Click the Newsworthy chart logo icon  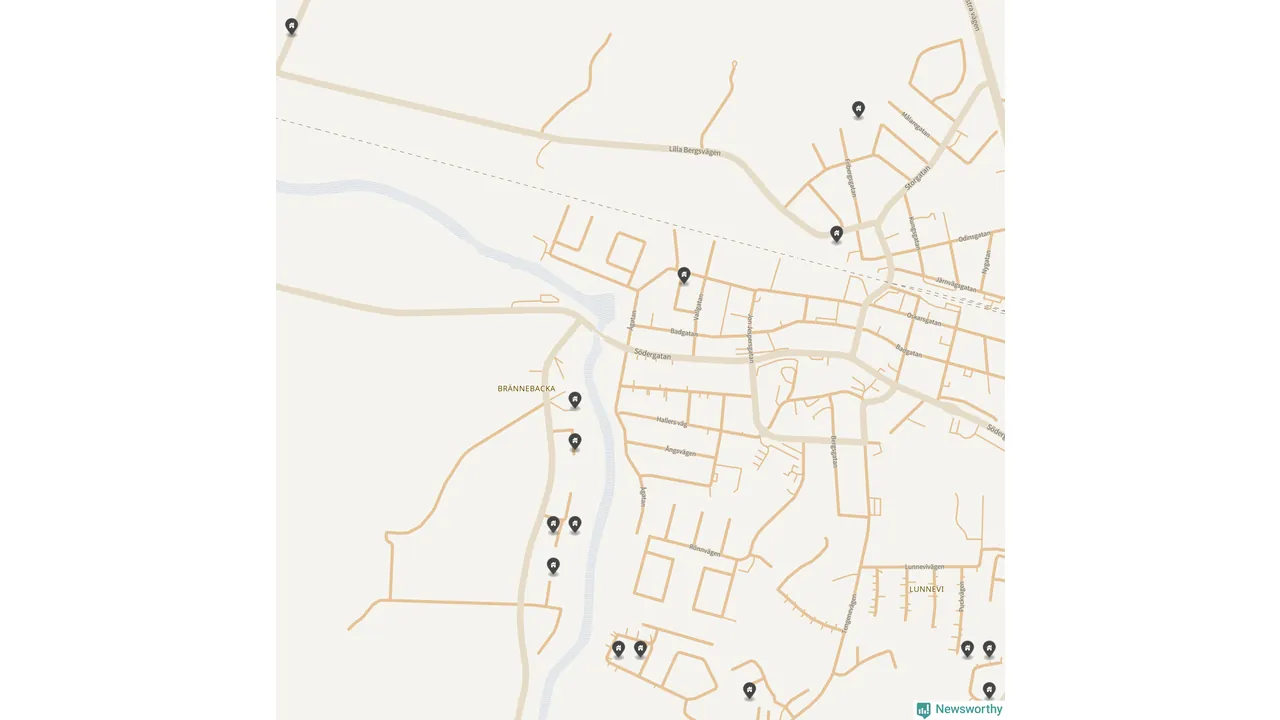(923, 710)
